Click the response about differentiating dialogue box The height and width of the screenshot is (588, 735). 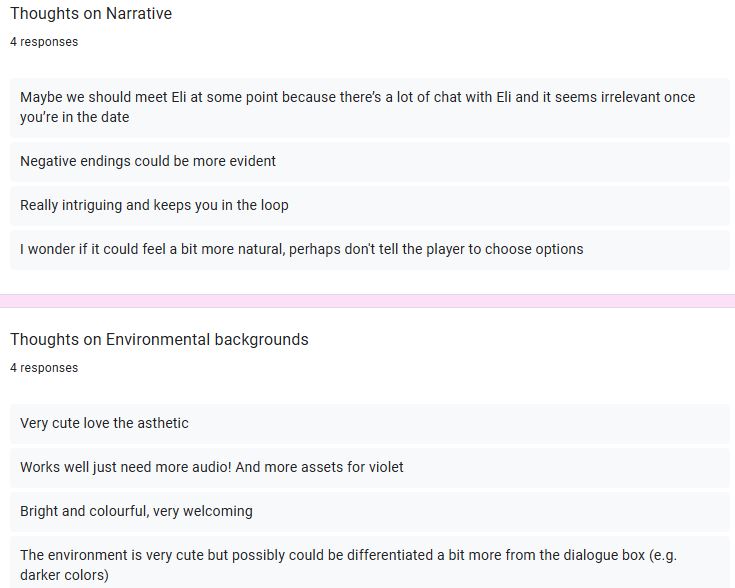(x=370, y=563)
